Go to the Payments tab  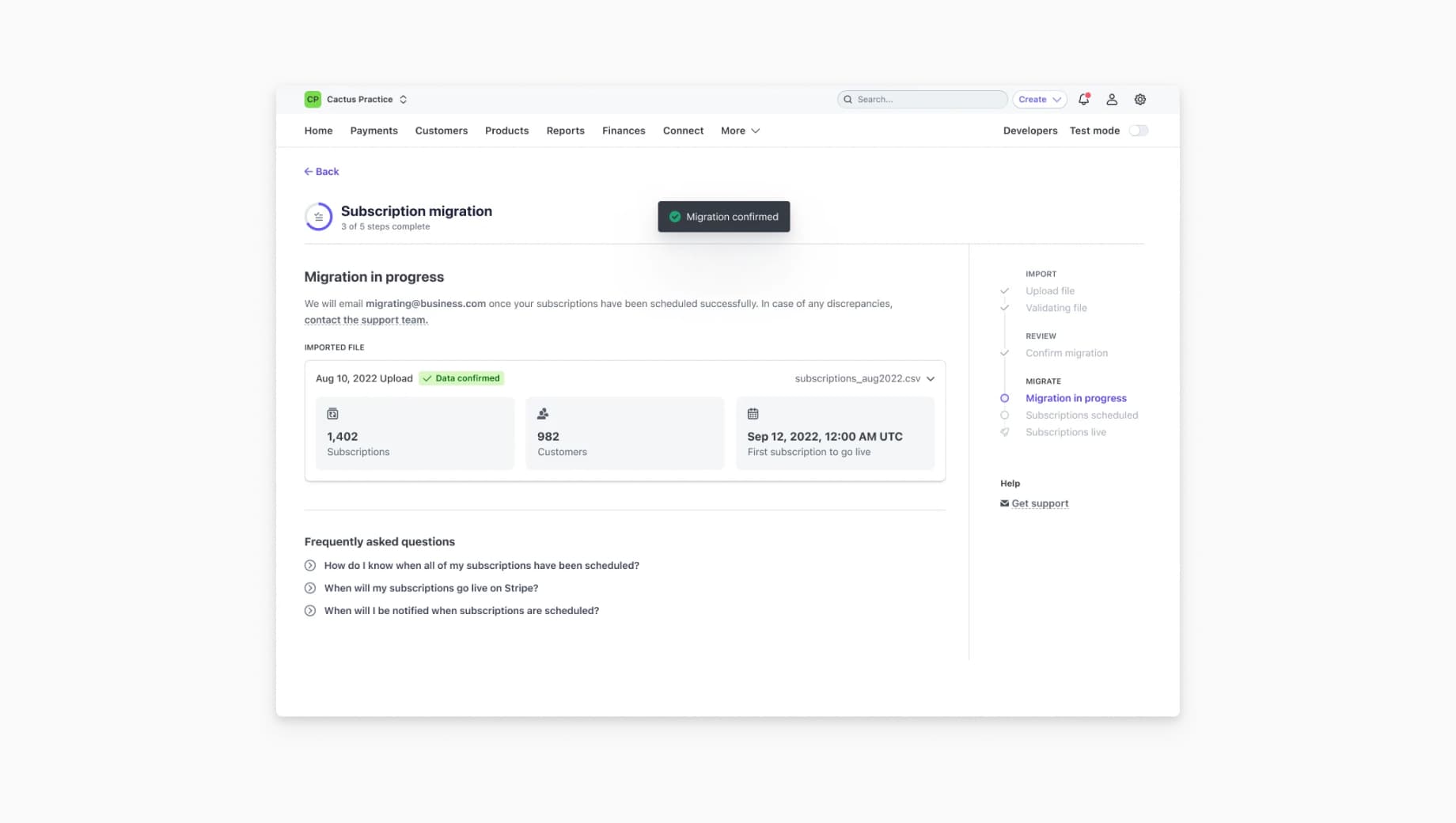coord(373,131)
